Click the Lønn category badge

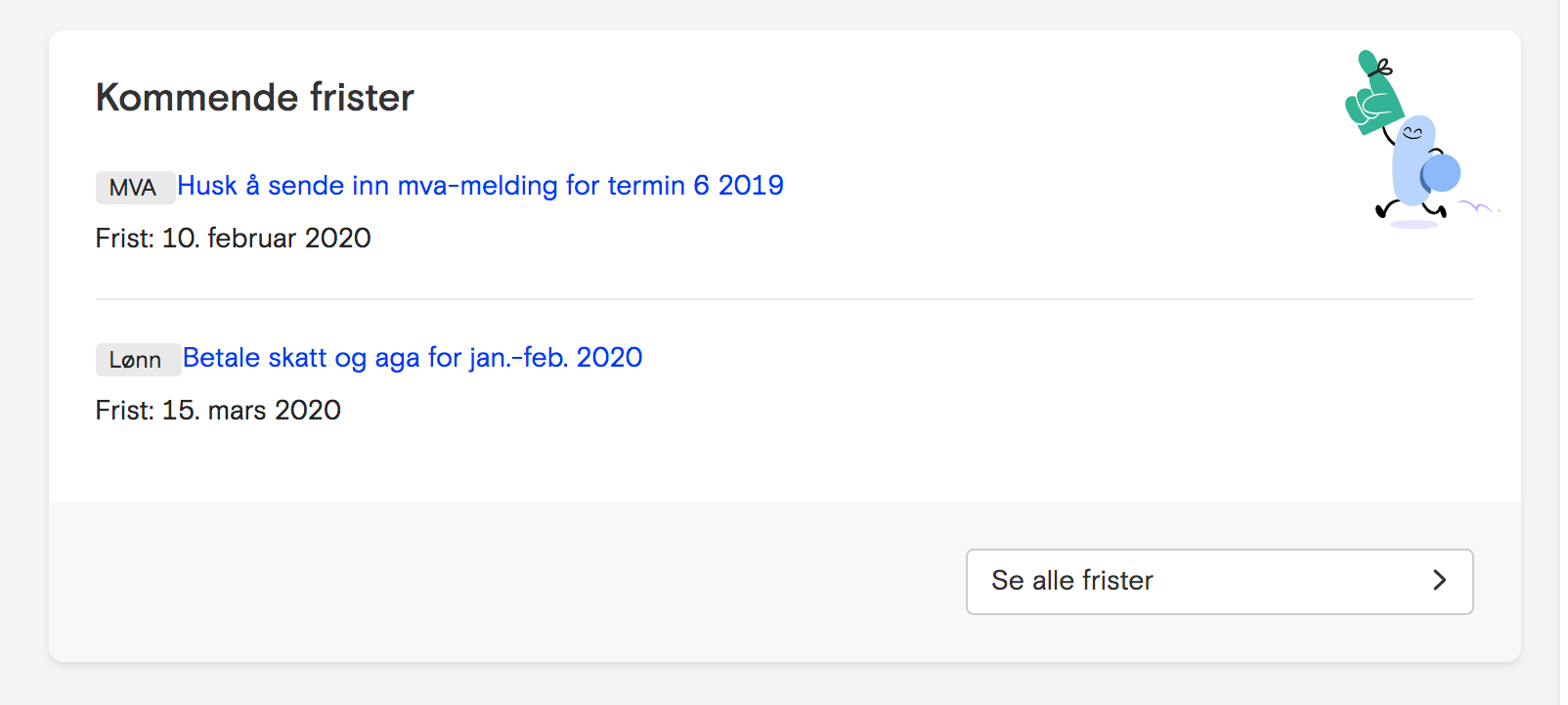(x=138, y=360)
